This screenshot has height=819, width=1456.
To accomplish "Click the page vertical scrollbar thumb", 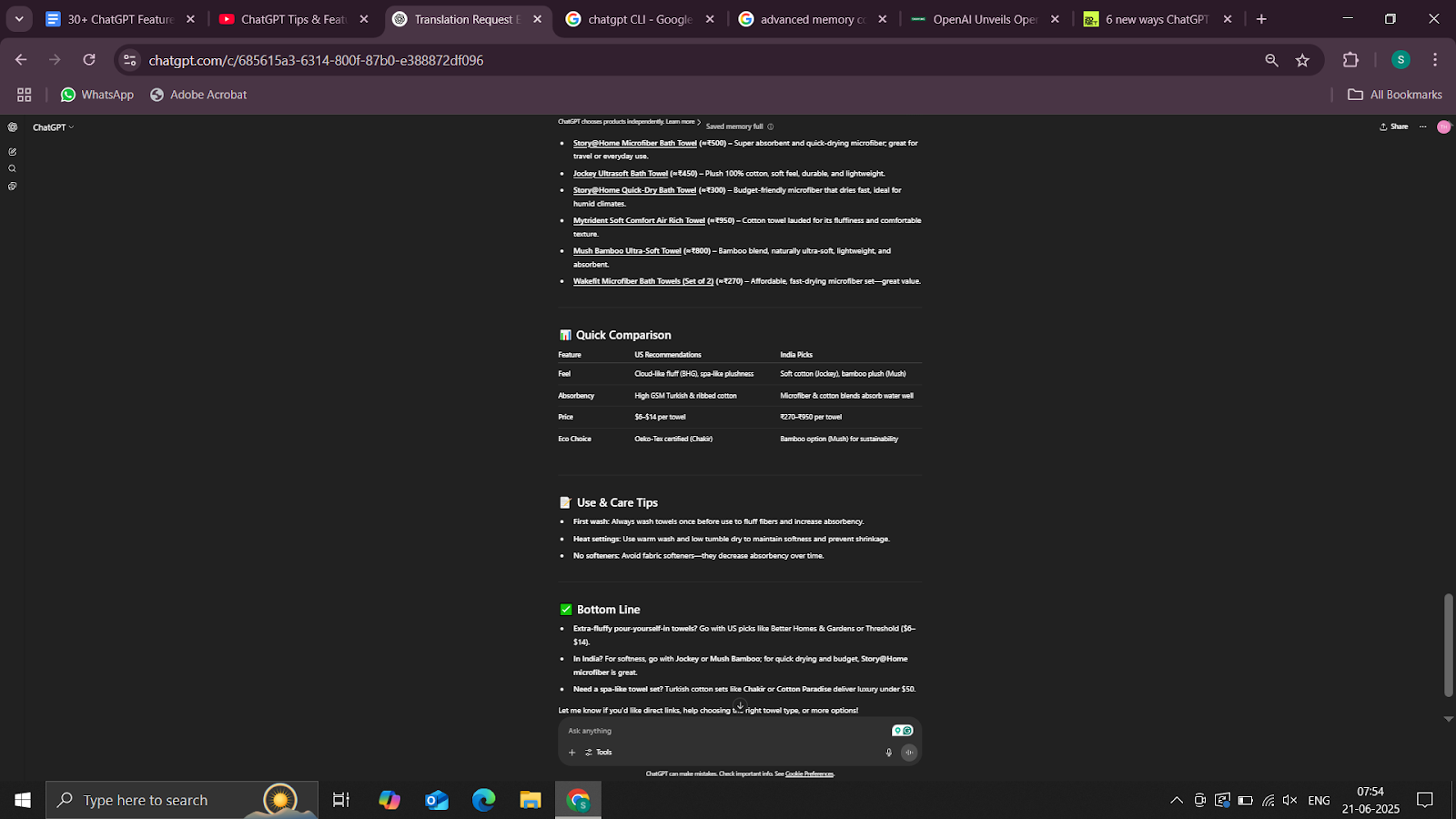I will click(x=1448, y=645).
